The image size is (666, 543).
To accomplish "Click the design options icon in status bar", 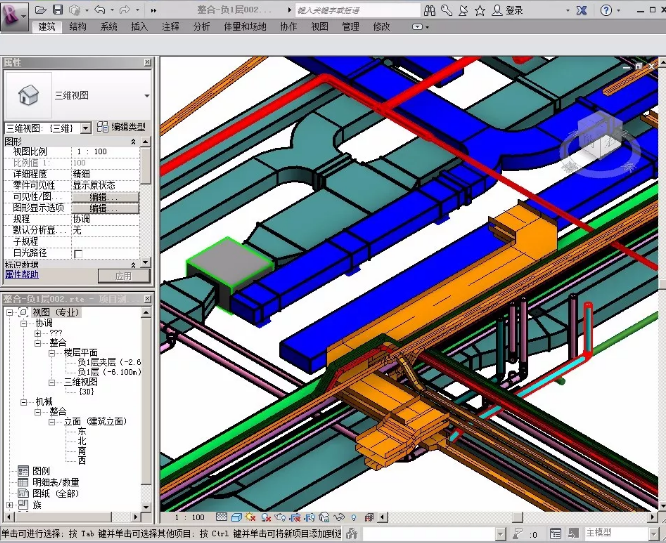I will click(x=556, y=533).
